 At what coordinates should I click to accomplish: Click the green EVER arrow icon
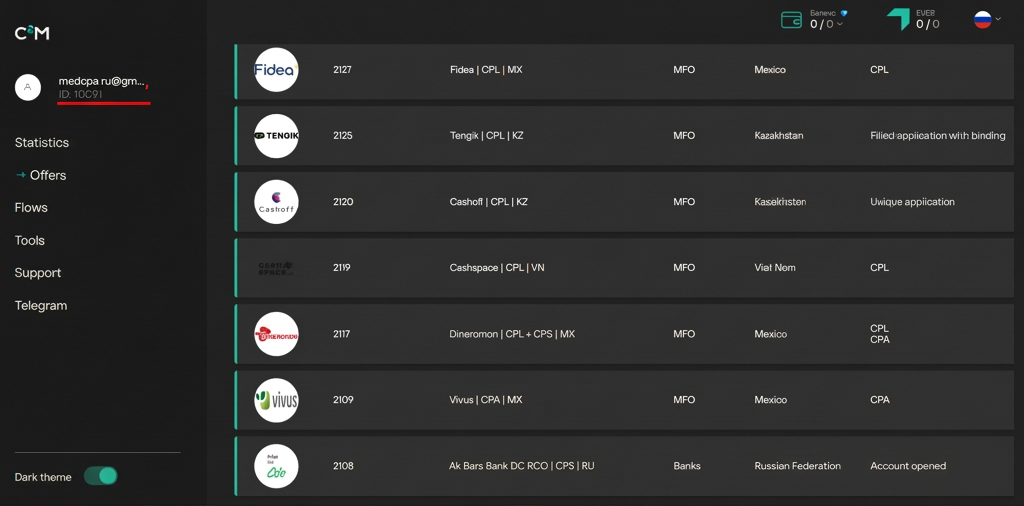[x=898, y=19]
